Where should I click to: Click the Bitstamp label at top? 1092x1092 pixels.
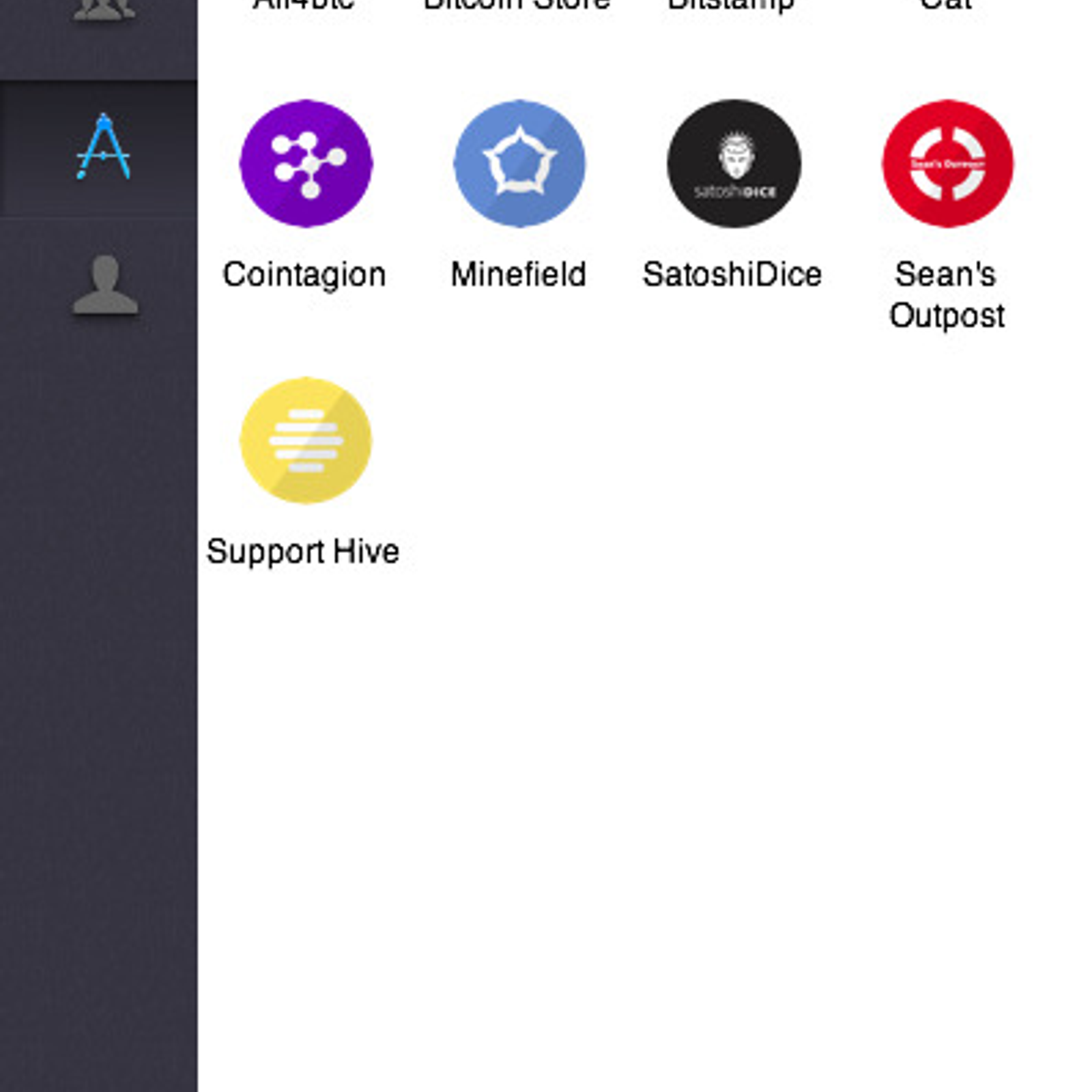pos(731,5)
